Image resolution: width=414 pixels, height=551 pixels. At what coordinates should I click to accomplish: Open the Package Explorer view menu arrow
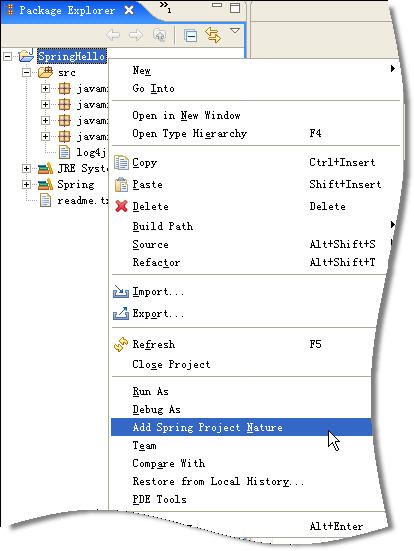coord(235,31)
